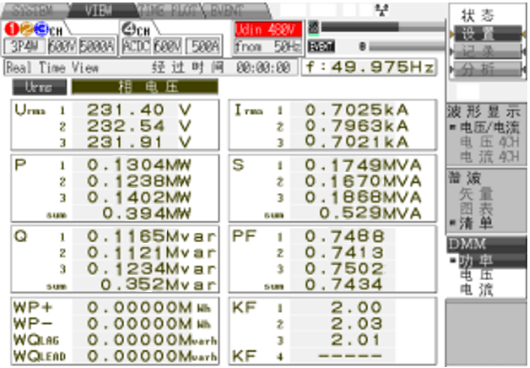Click the fnom 50Hz setting
Image resolution: width=530 pixels, height=368 pixels.
[x=268, y=46]
